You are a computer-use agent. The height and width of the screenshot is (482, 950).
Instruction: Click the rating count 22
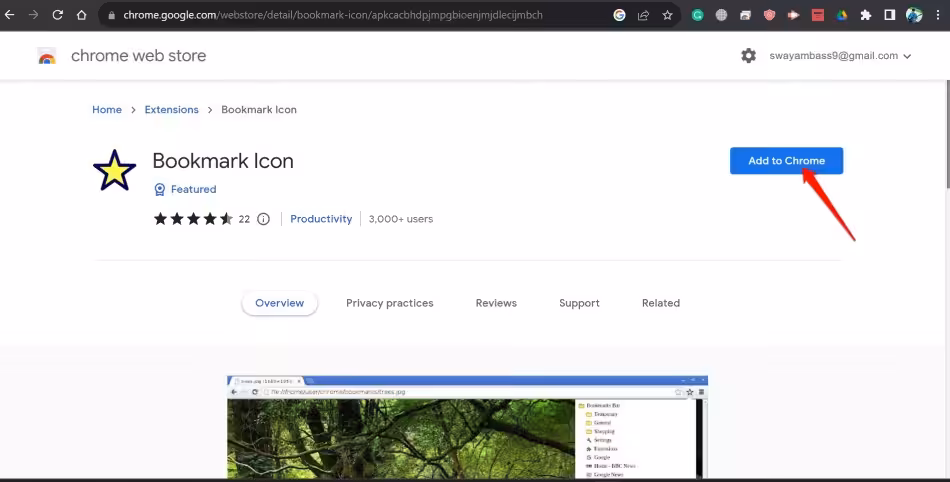click(244, 219)
